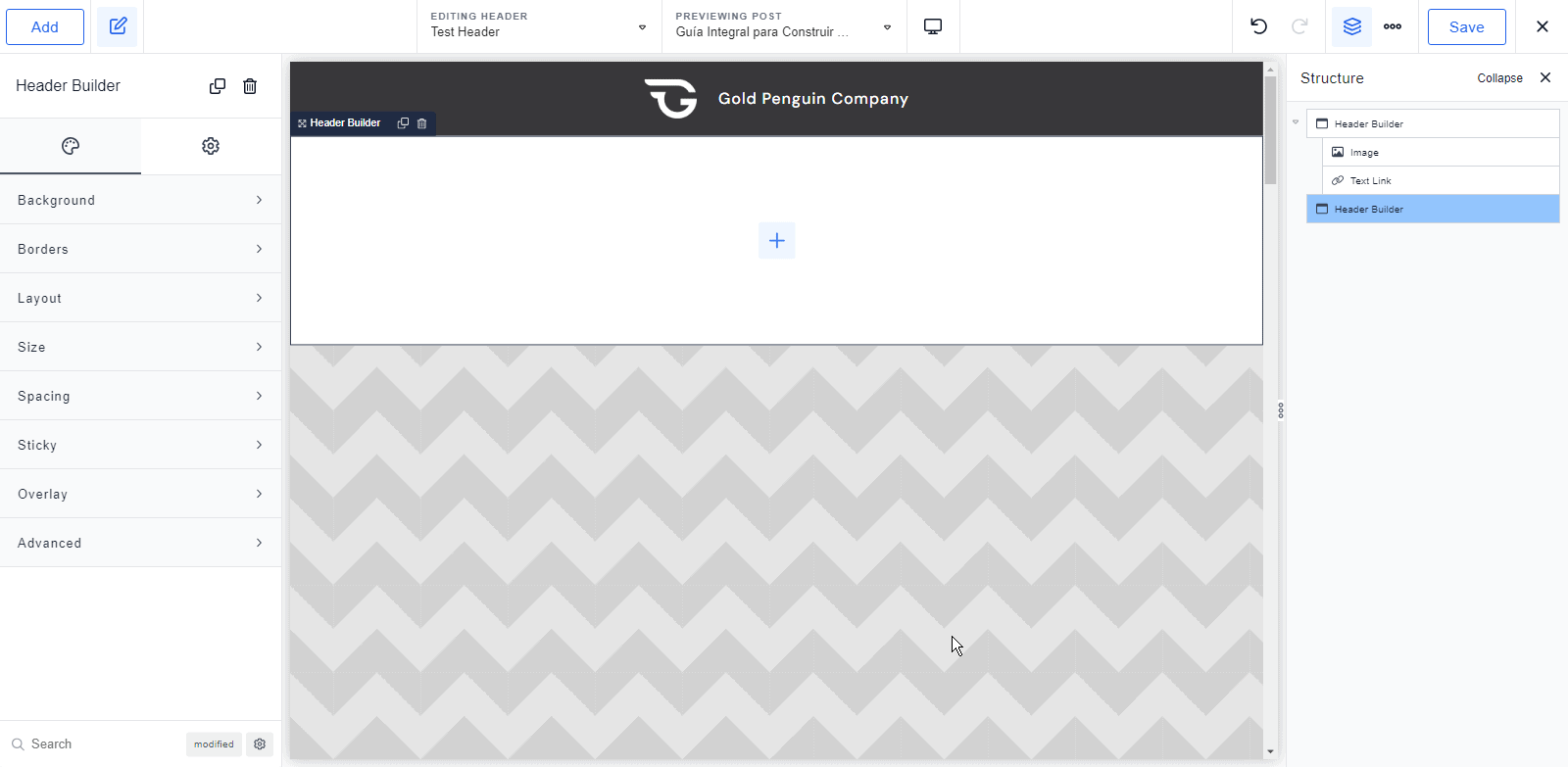
Task: Duplicate icon on canvas Header Builder label
Action: [403, 123]
